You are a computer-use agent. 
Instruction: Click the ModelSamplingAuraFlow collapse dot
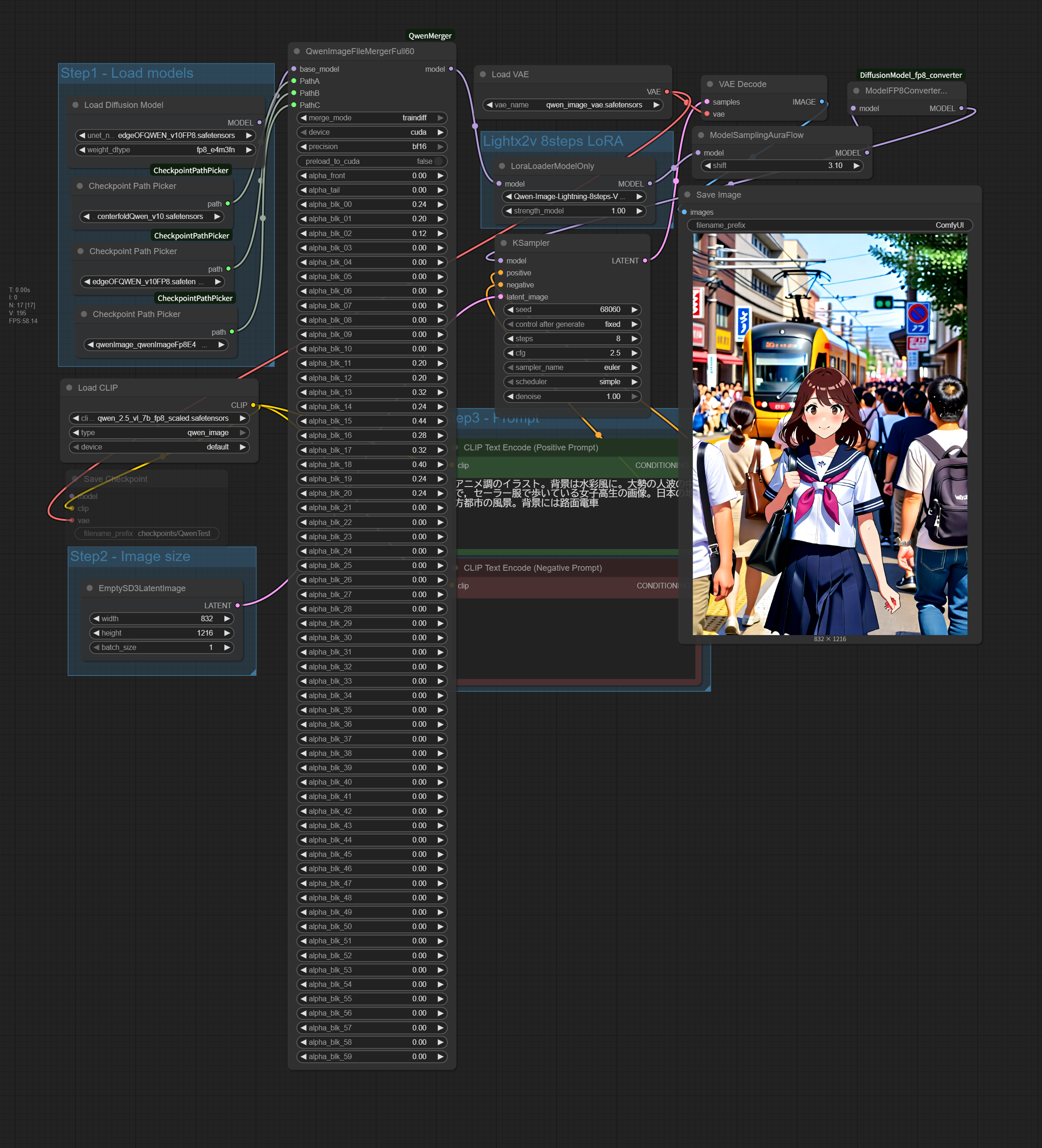click(701, 136)
